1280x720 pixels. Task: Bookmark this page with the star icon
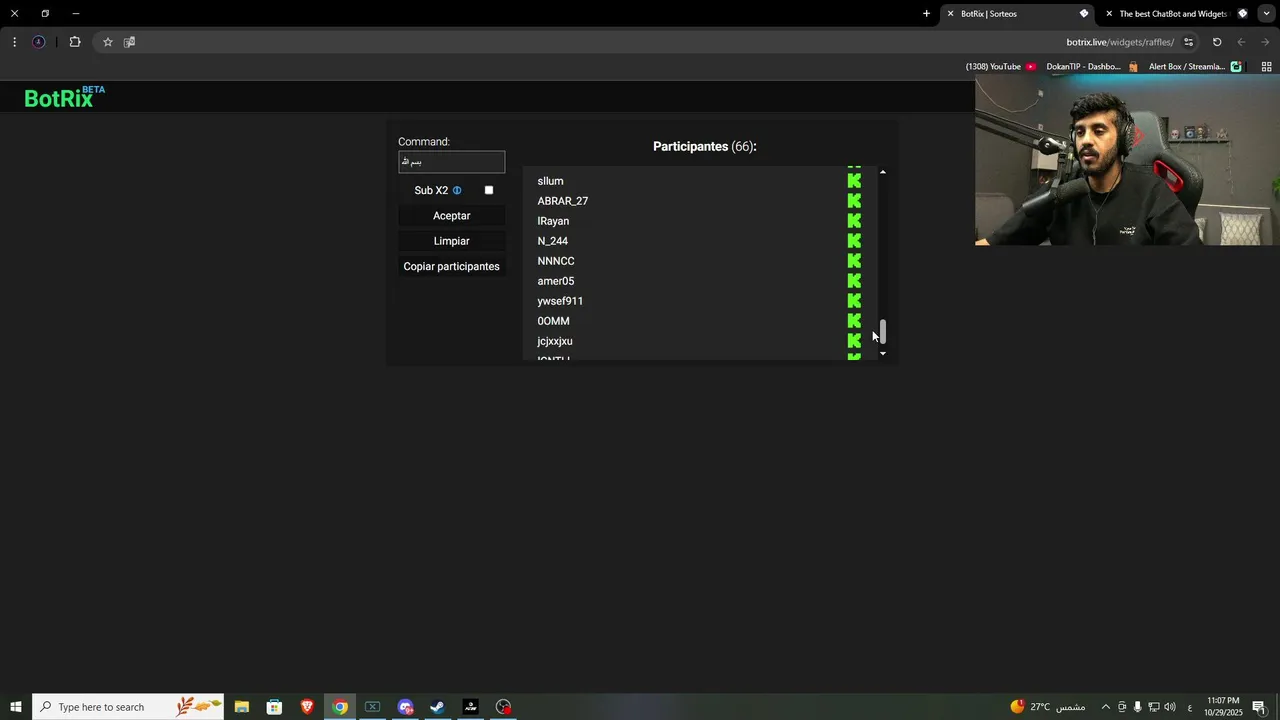tap(108, 42)
